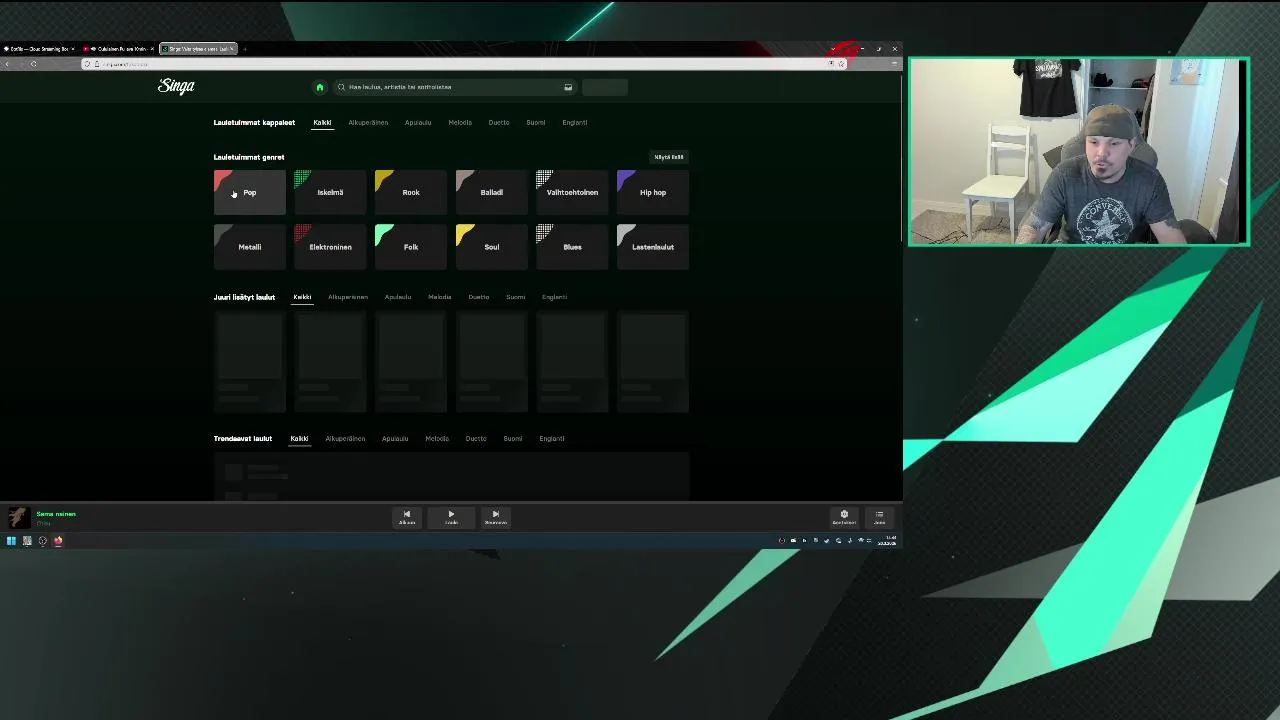The image size is (1280, 720).
Task: Select Kaikki tab in Trendaavat laulut
Action: 299,438
